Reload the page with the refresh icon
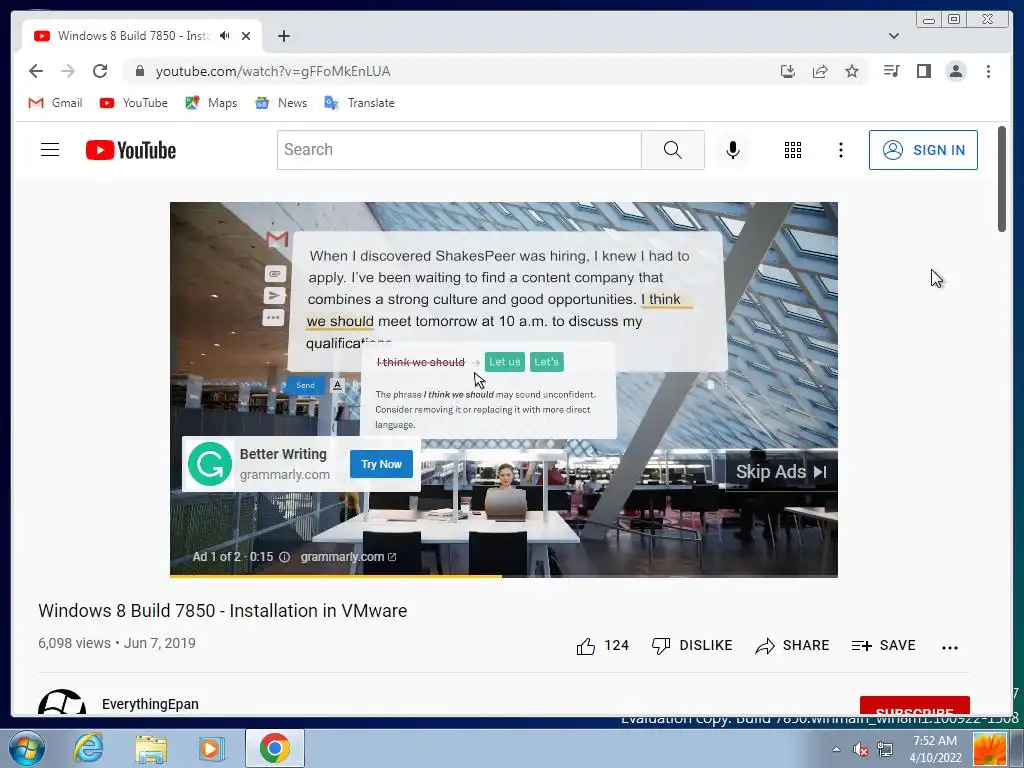 point(100,71)
